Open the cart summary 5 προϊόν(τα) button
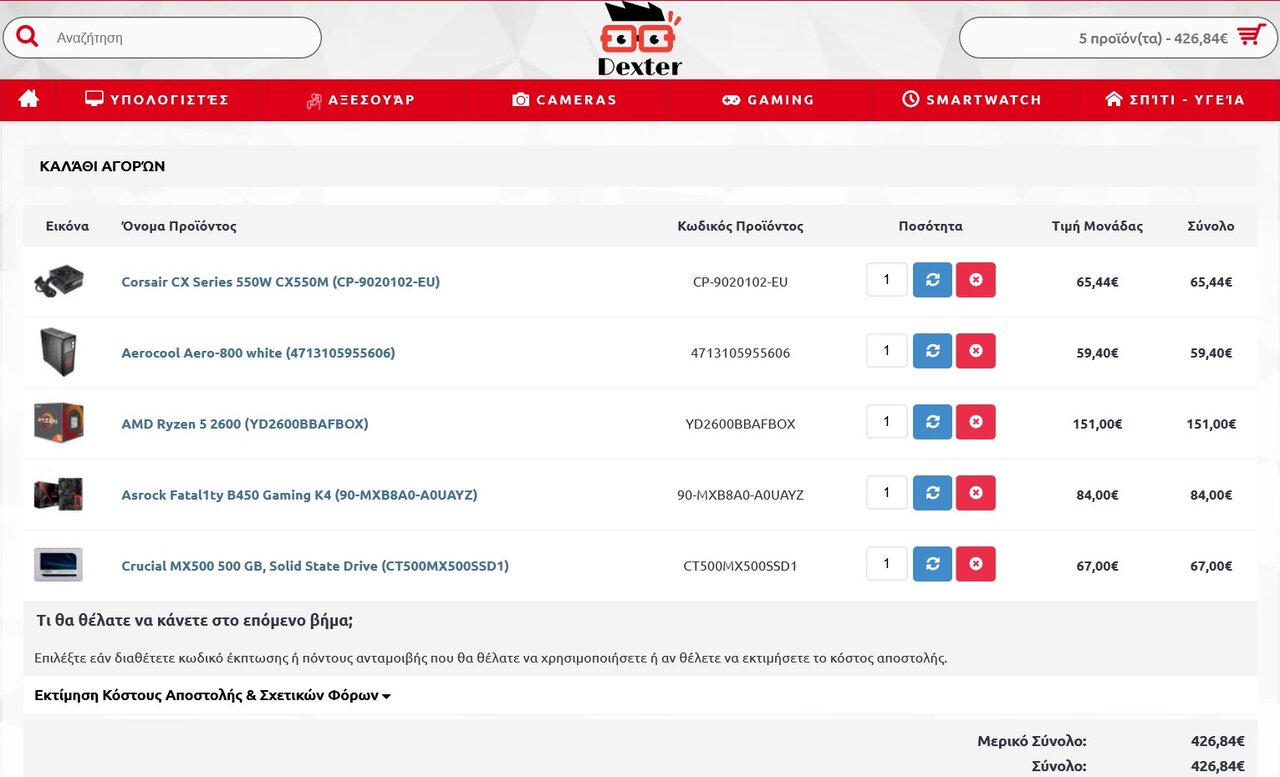1280x777 pixels. [1118, 38]
